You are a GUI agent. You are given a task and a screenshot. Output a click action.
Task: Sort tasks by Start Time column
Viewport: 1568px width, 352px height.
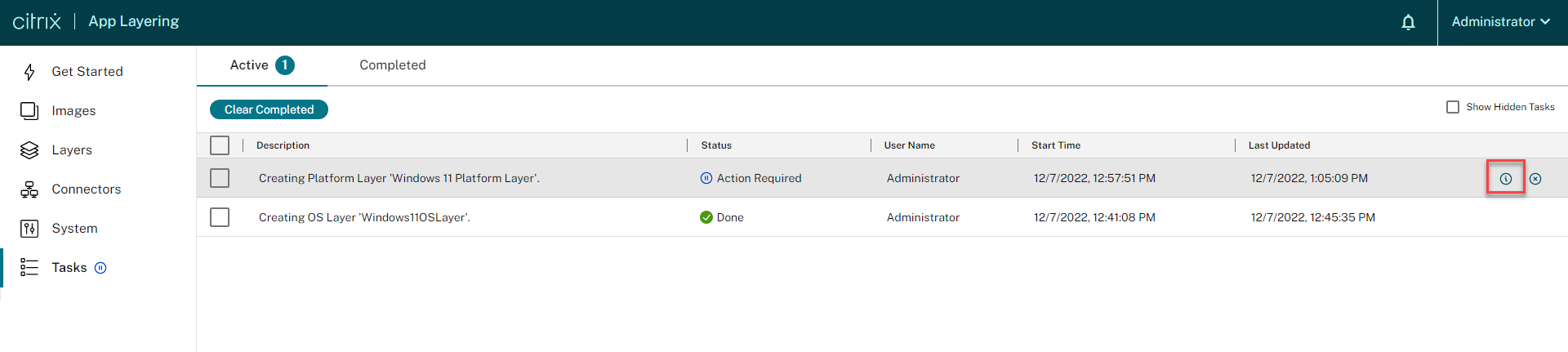[x=1055, y=145]
